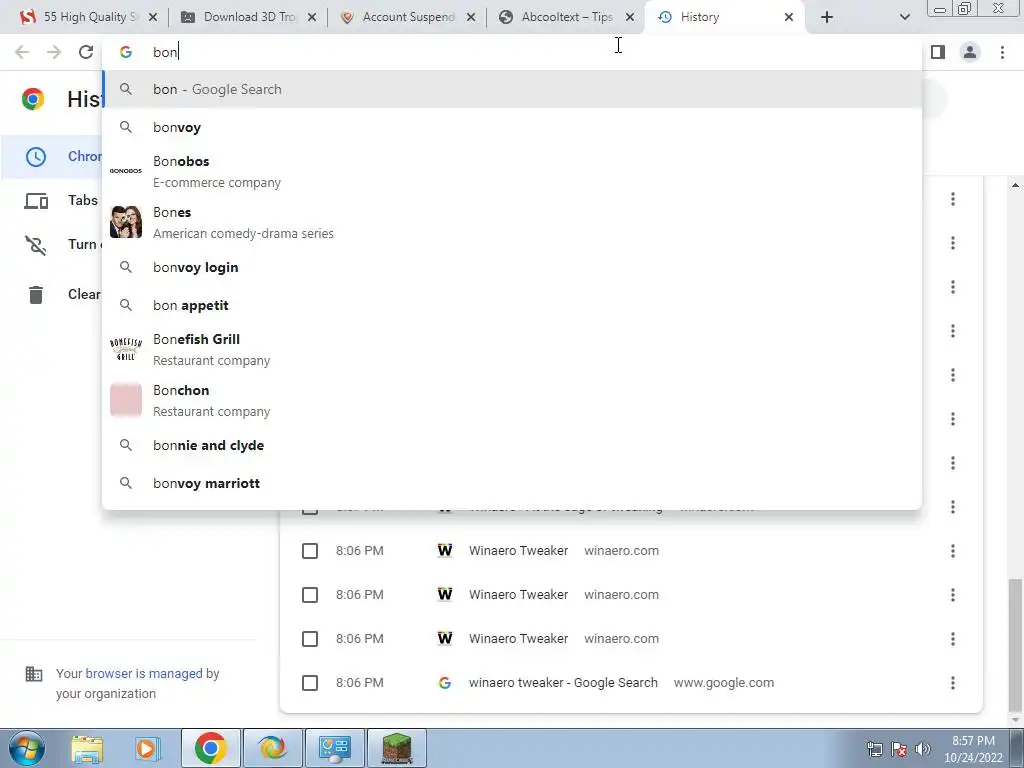Choose the Bonchon restaurant suggestion
The width and height of the screenshot is (1024, 768).
(x=512, y=400)
